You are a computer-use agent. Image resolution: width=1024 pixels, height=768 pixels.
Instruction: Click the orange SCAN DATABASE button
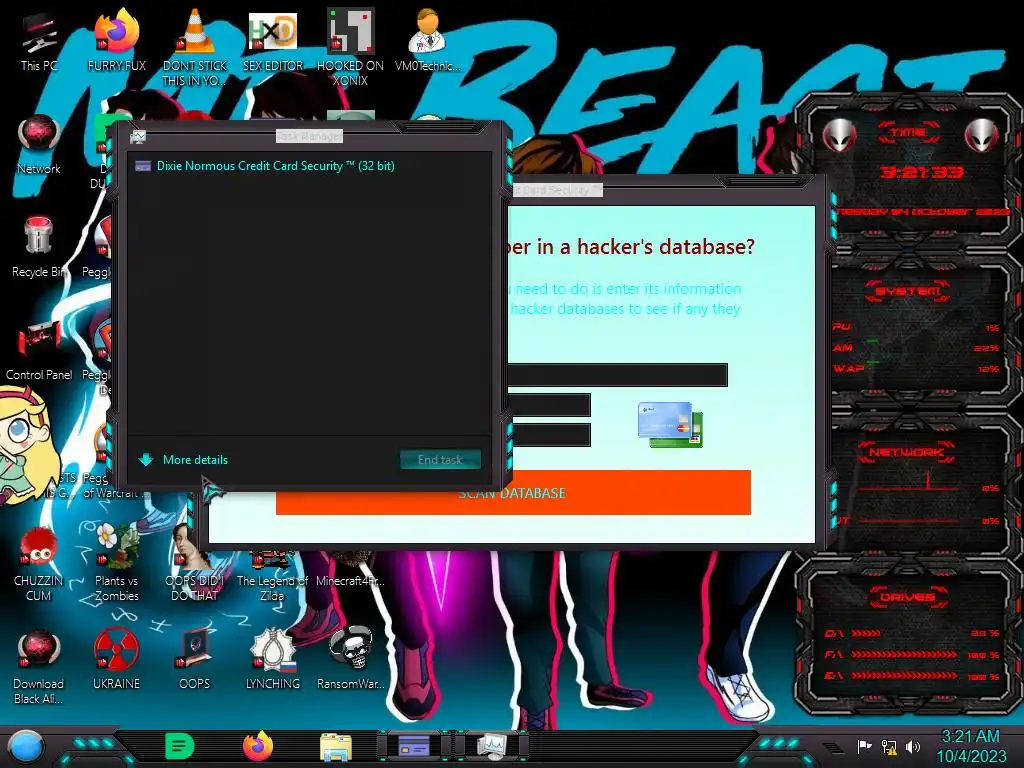(x=513, y=492)
